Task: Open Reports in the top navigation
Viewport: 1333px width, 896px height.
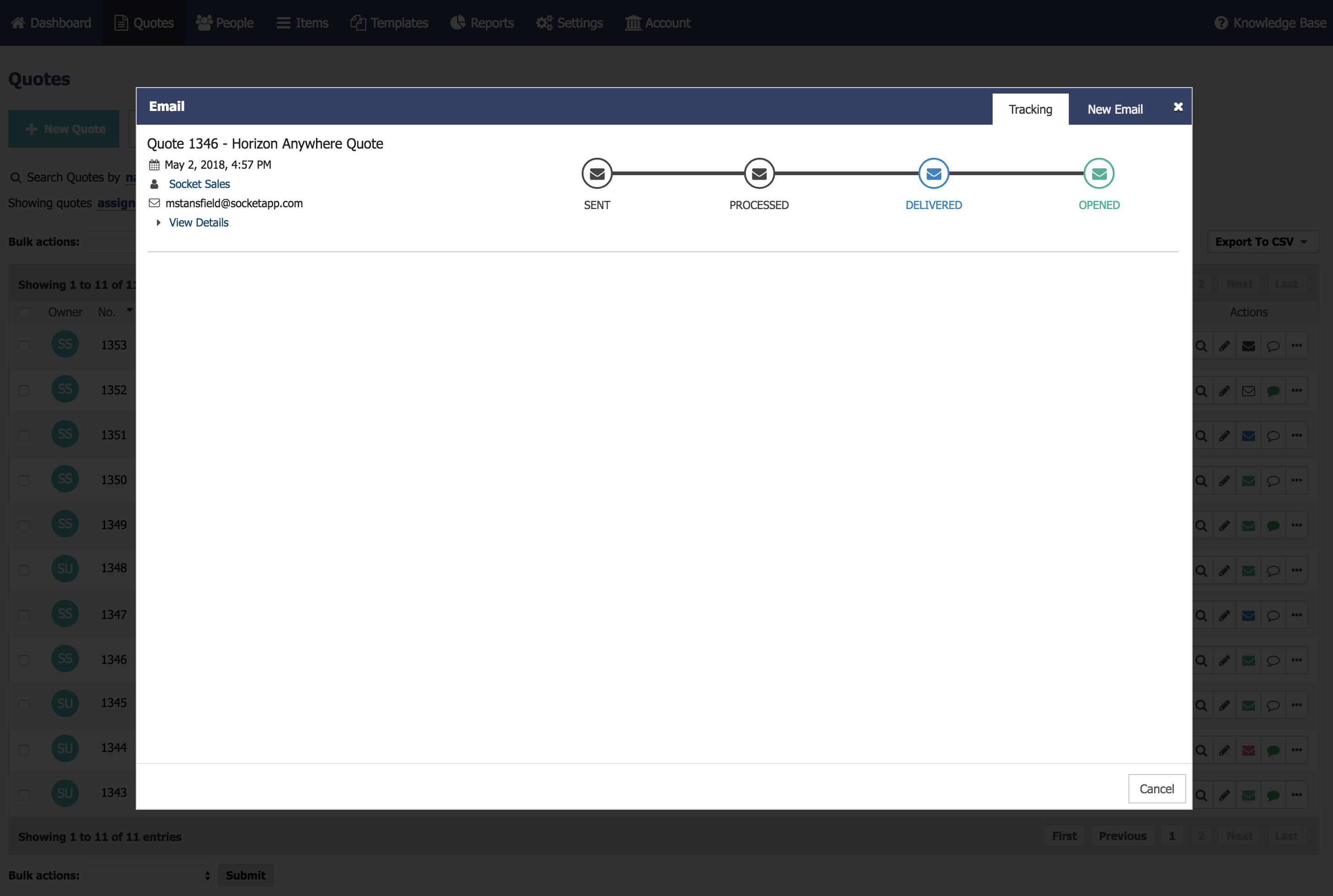Action: point(482,23)
